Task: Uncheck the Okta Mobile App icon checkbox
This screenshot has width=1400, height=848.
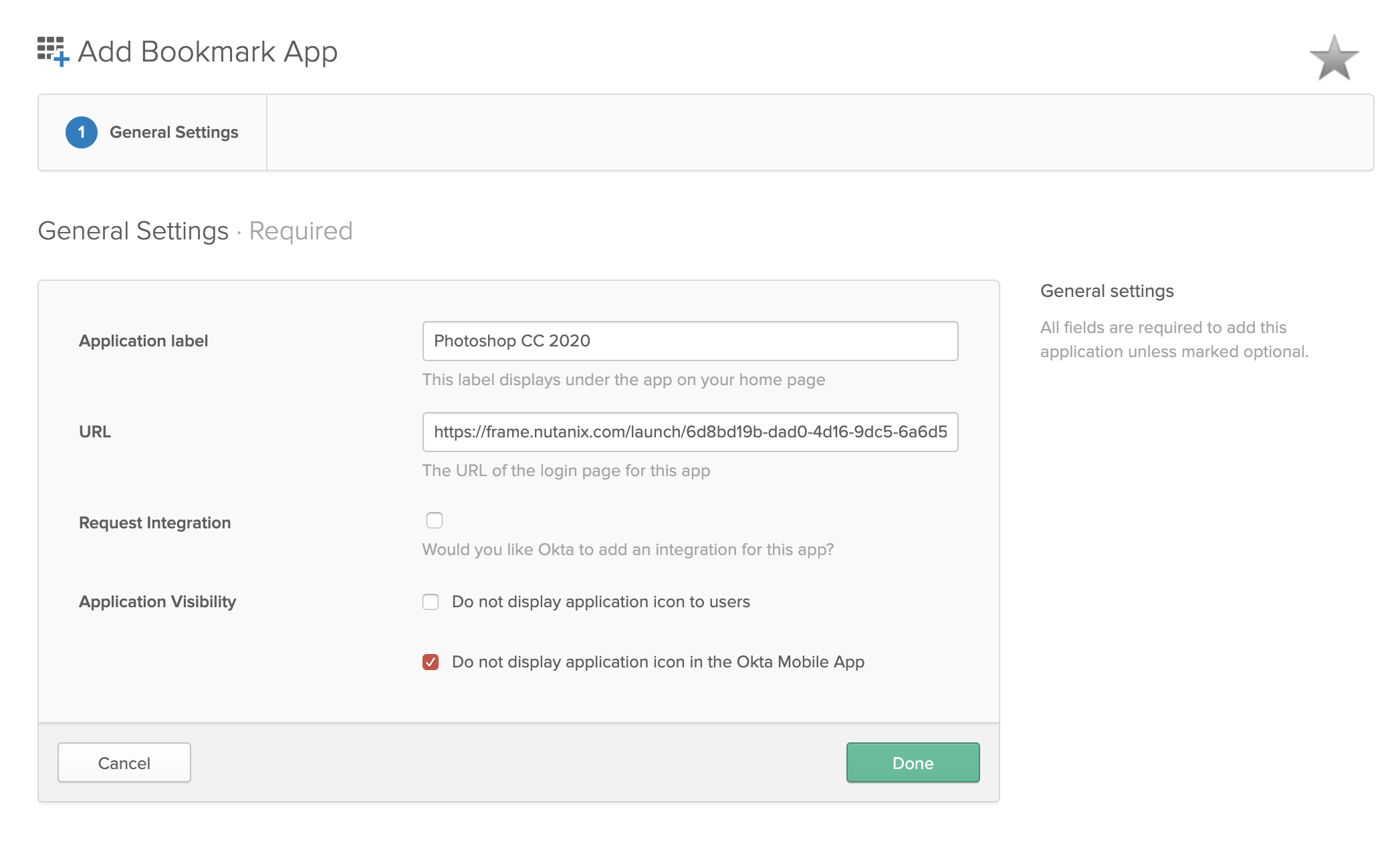Action: (x=431, y=662)
